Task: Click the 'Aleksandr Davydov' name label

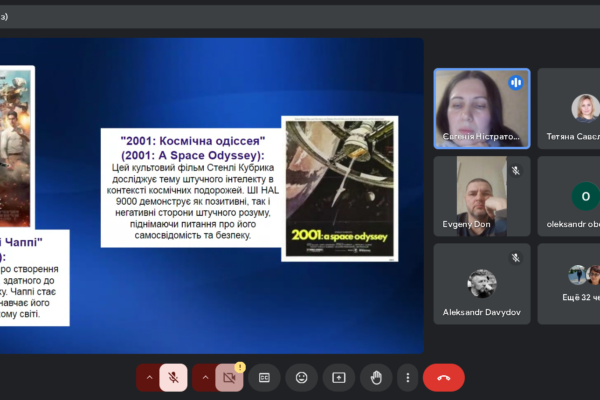Action: pyautogui.click(x=482, y=312)
